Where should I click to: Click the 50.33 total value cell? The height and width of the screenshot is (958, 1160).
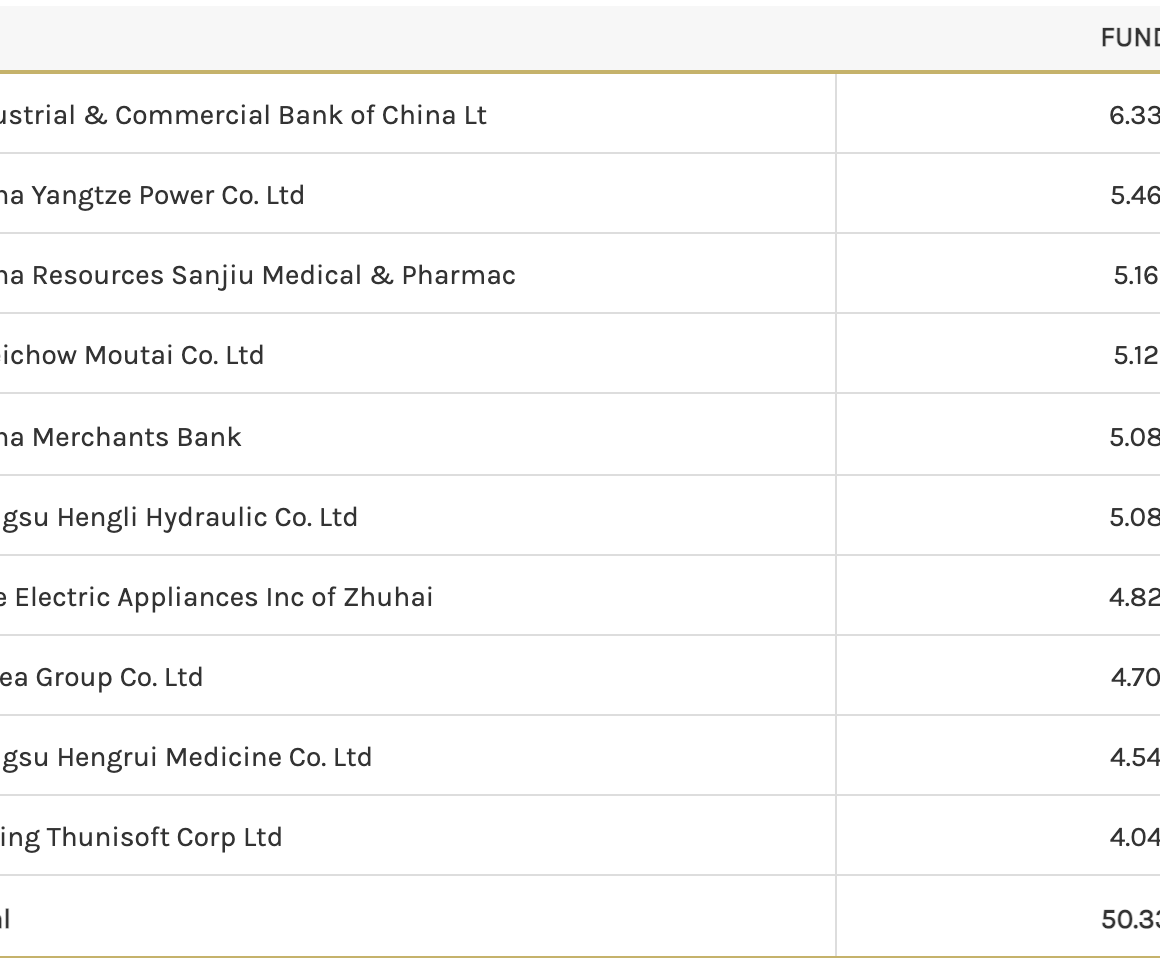pos(1130,919)
